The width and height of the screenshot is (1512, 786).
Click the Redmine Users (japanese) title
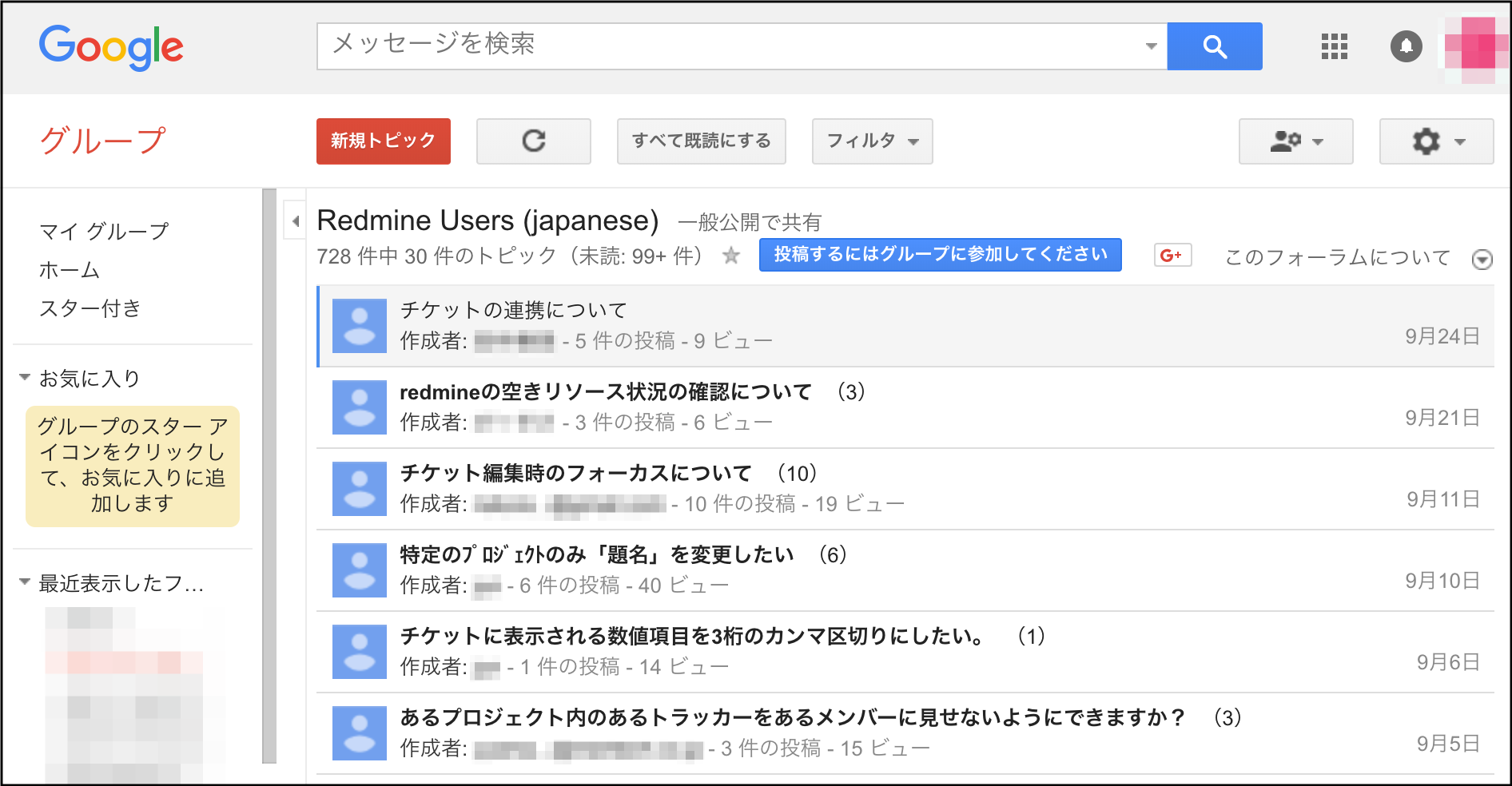coord(487,220)
